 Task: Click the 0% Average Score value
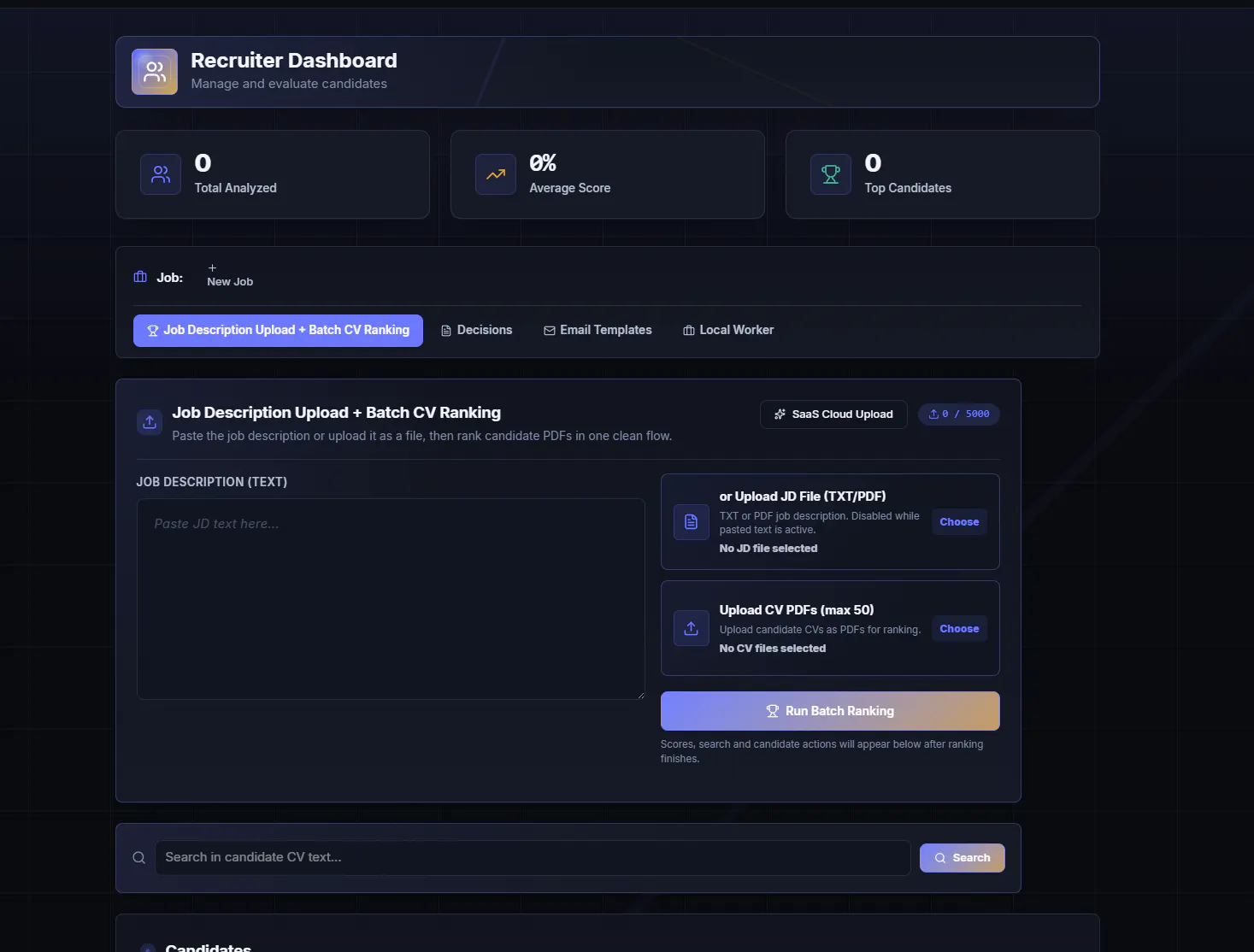543,163
